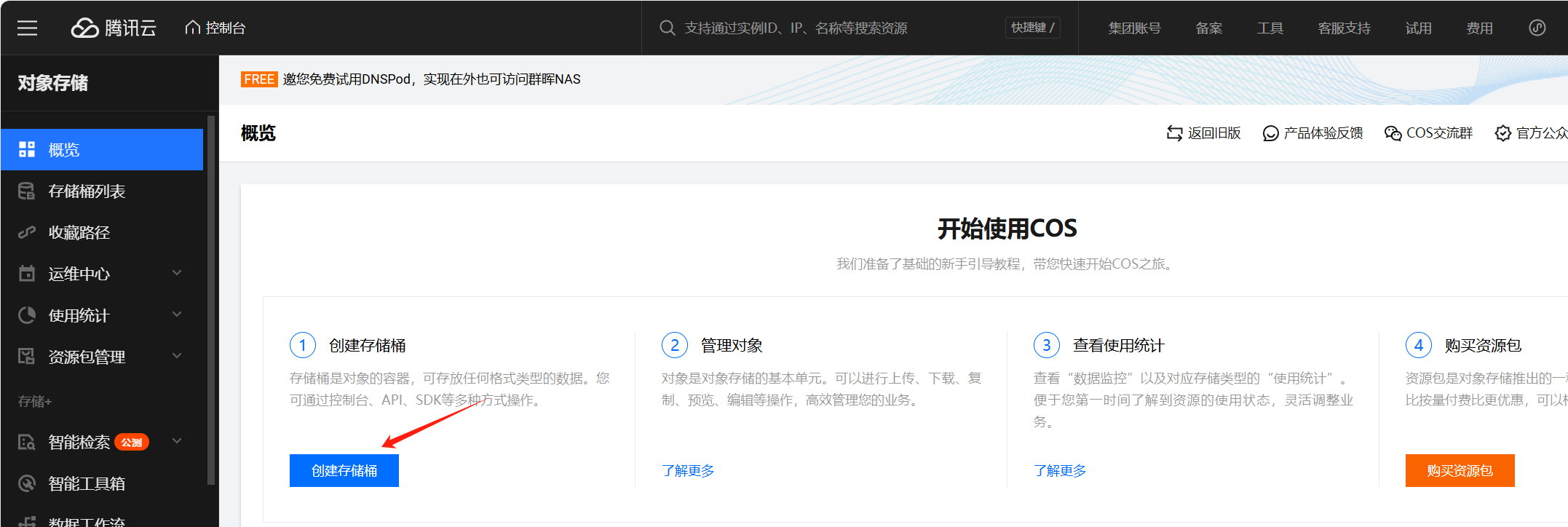Open 存储桶列表 in the sidebar
The width and height of the screenshot is (1568, 527).
[x=102, y=191]
